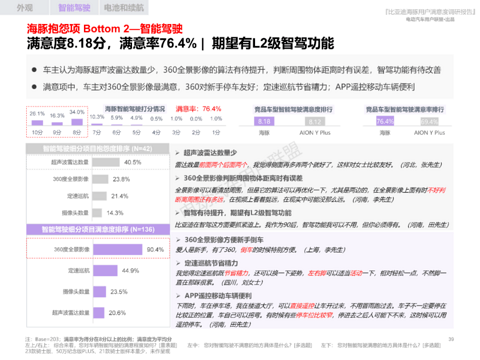Select the purple 90.4% 360度全景影像 bar

click(x=118, y=250)
